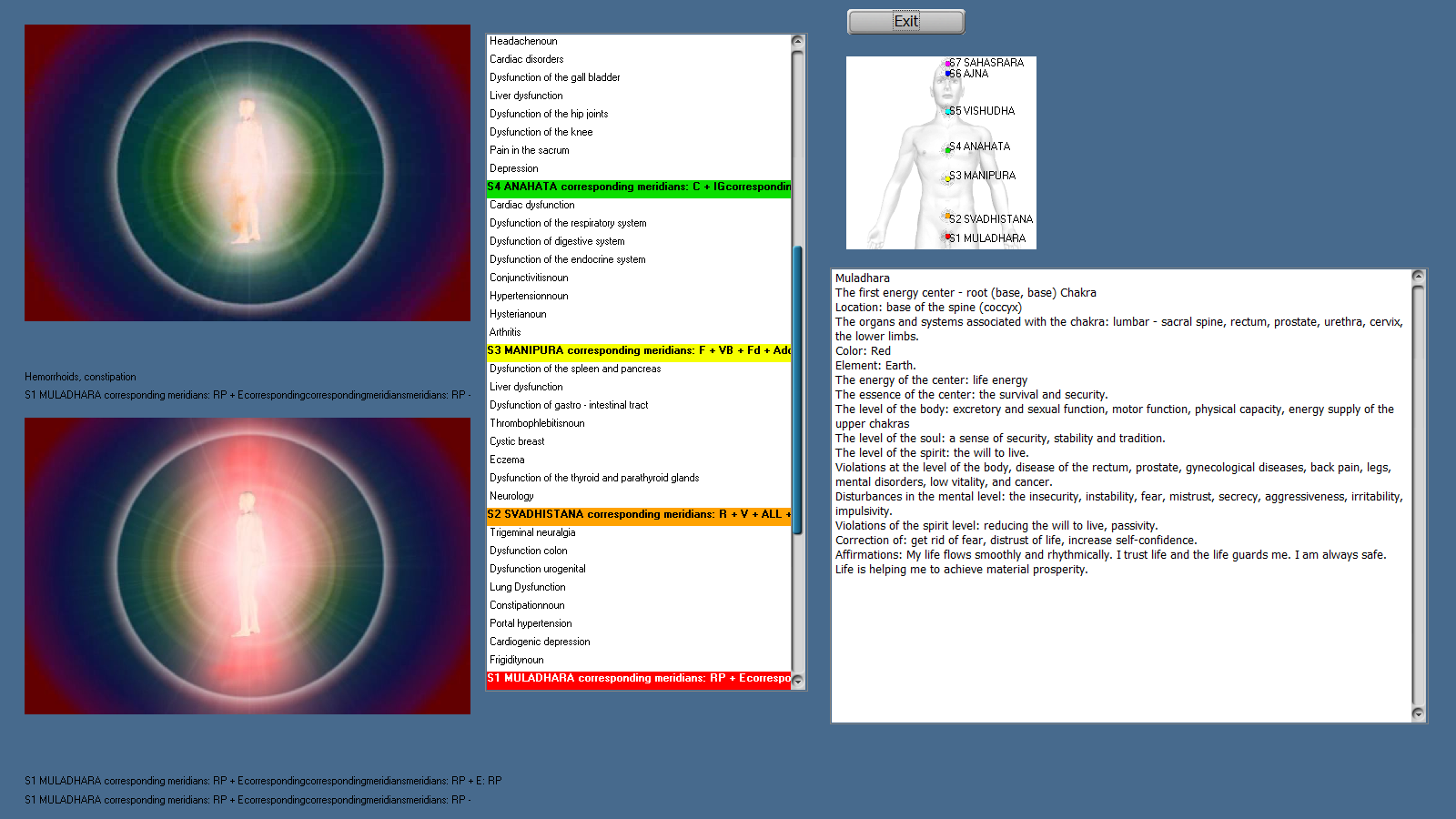Click the upper green aura image
1456x819 pixels.
pos(248,173)
